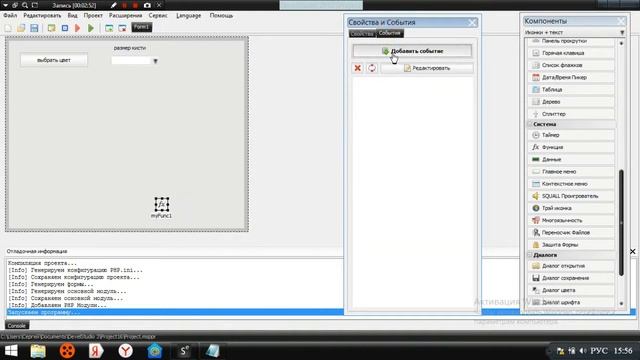Screen dimensions: 640x360
Task: Pick the Диалог открытия component
Action: click(571, 266)
